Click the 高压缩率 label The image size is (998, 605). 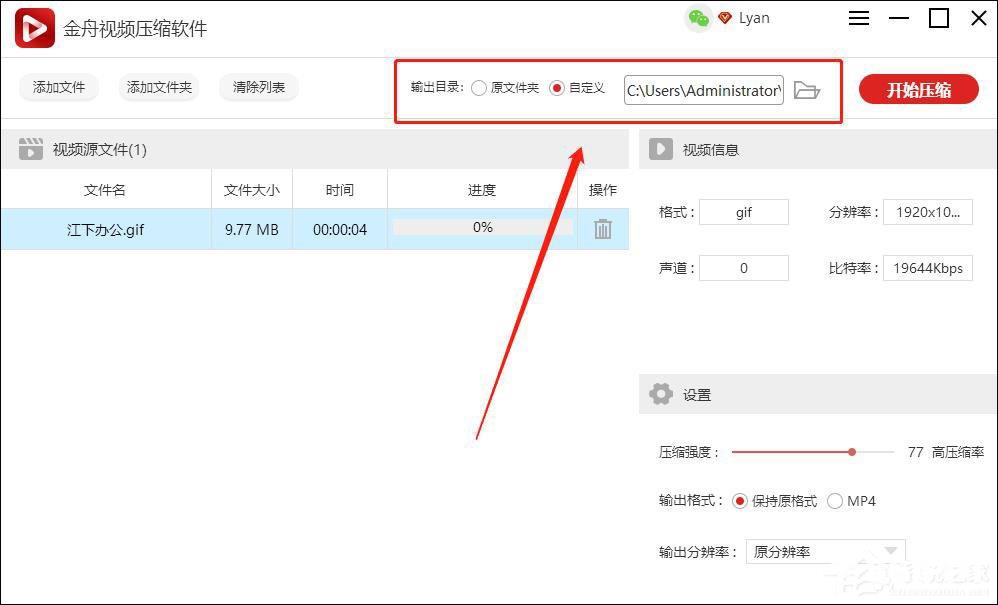958,452
